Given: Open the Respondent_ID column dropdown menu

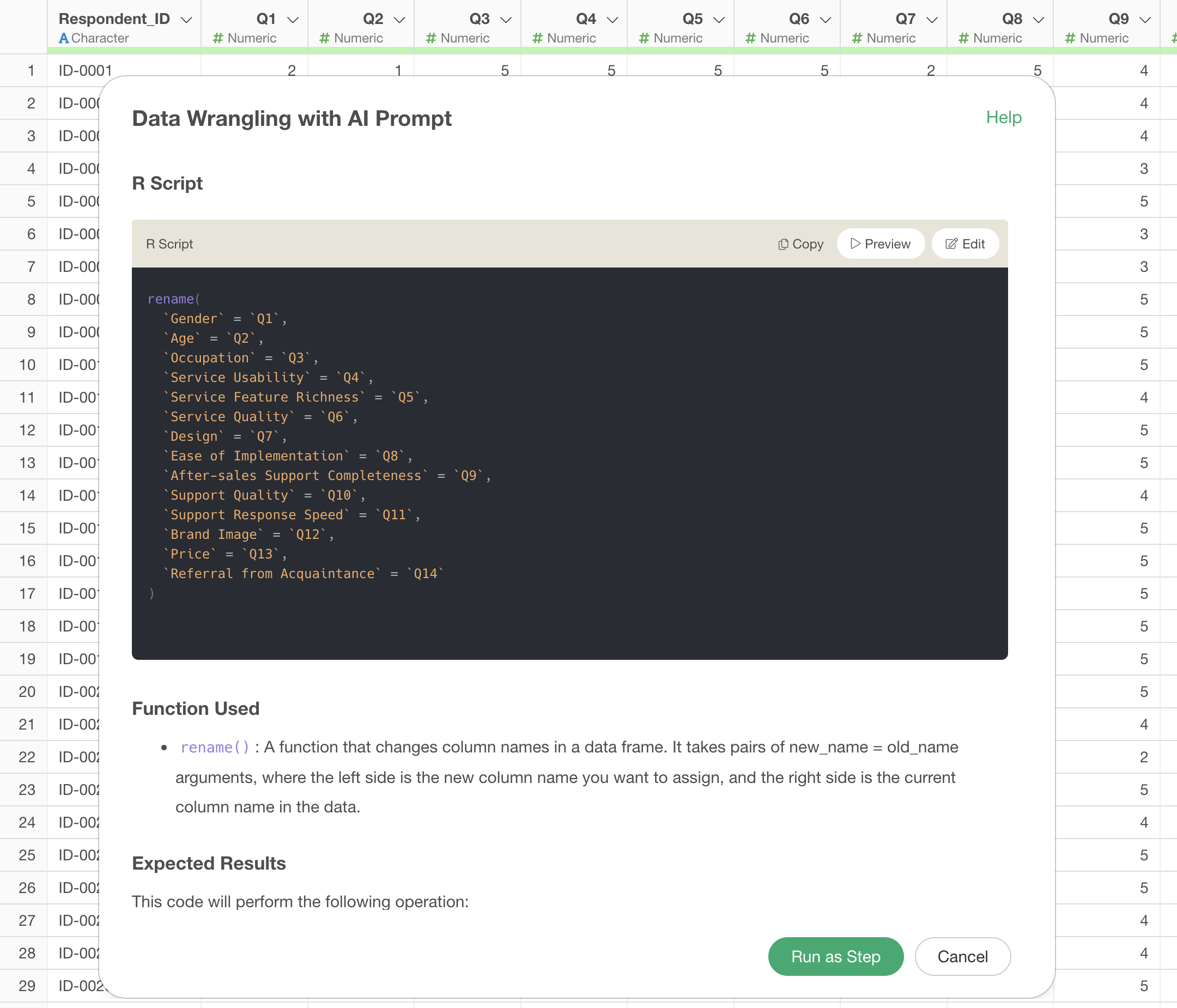Looking at the screenshot, I should coord(186,19).
